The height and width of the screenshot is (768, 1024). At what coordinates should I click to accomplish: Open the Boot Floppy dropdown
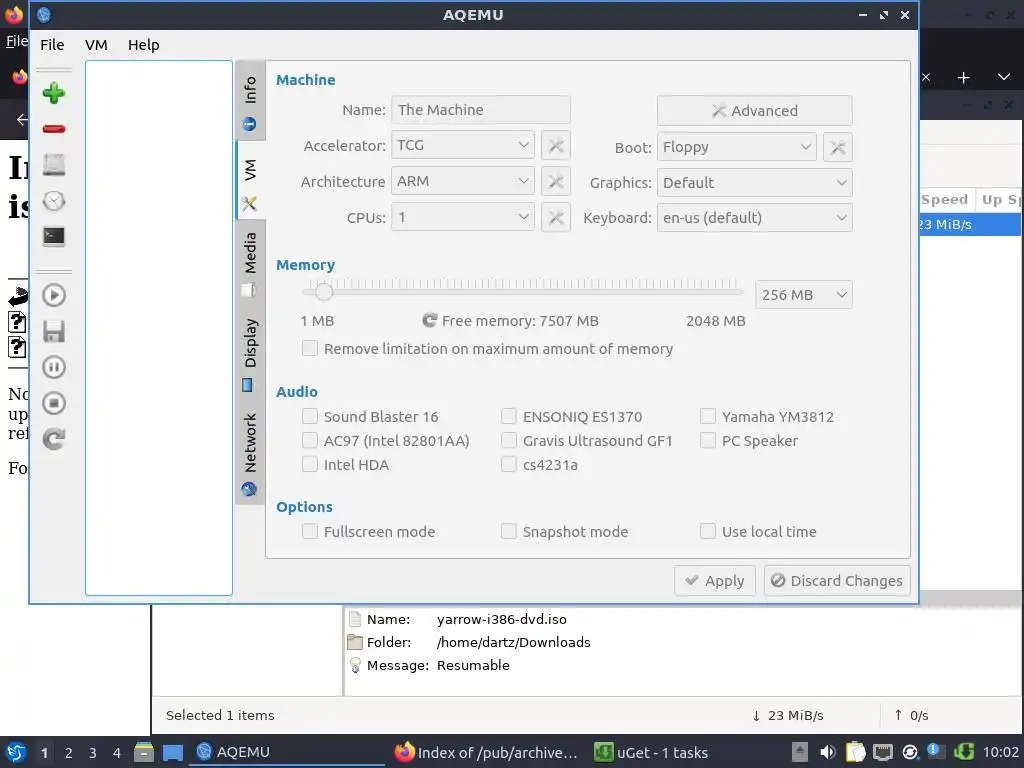(x=737, y=147)
